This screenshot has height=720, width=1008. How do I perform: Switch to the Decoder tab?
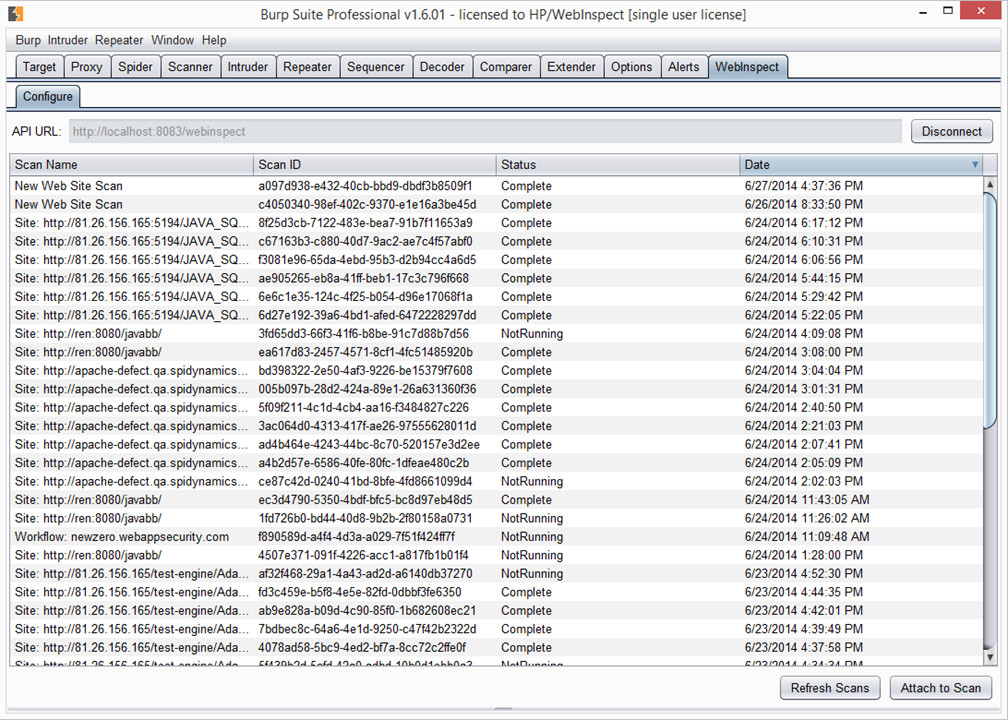pyautogui.click(x=442, y=67)
